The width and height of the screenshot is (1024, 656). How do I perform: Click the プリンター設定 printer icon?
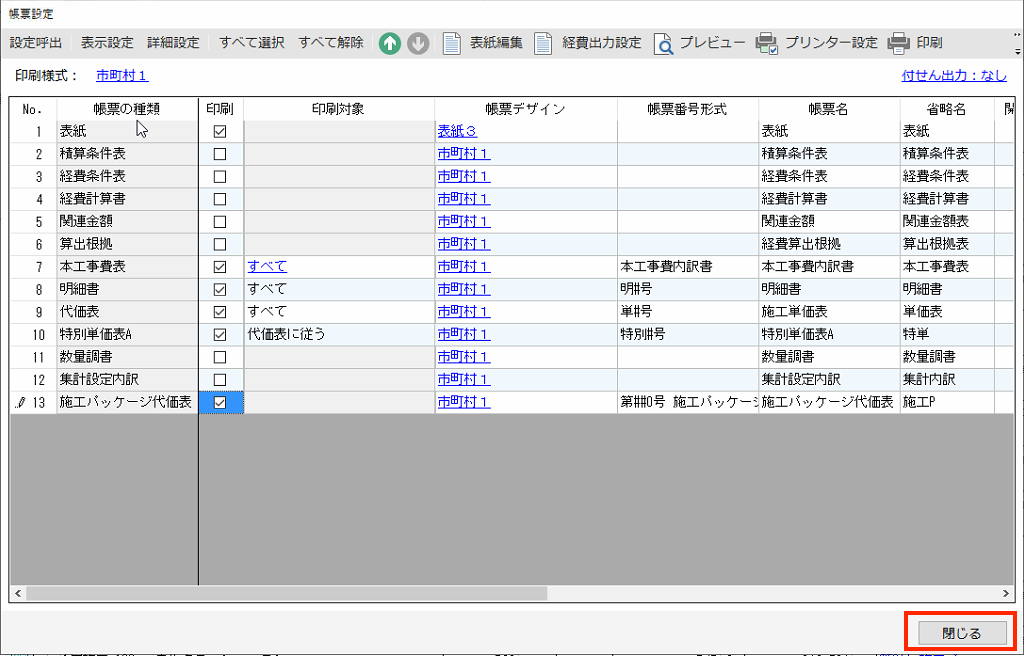point(767,44)
